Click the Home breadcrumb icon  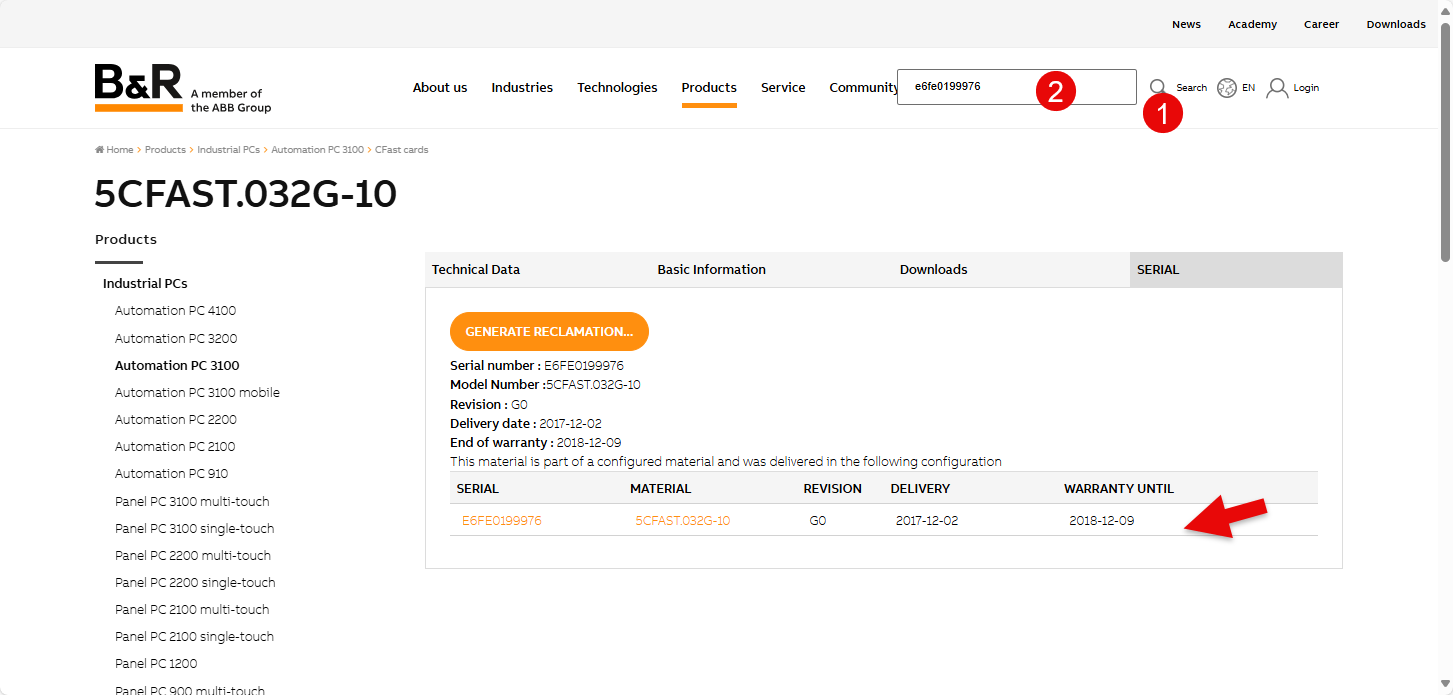click(x=99, y=150)
